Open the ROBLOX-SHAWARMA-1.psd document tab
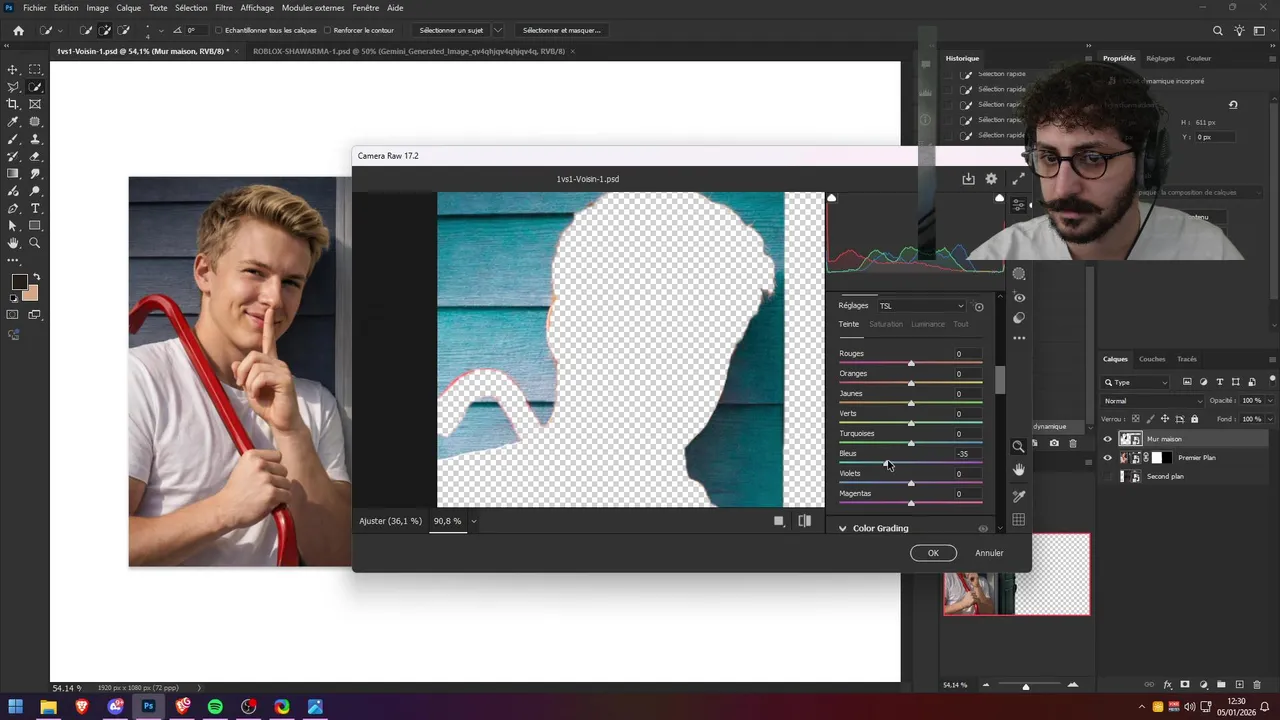1280x720 pixels. (x=409, y=51)
